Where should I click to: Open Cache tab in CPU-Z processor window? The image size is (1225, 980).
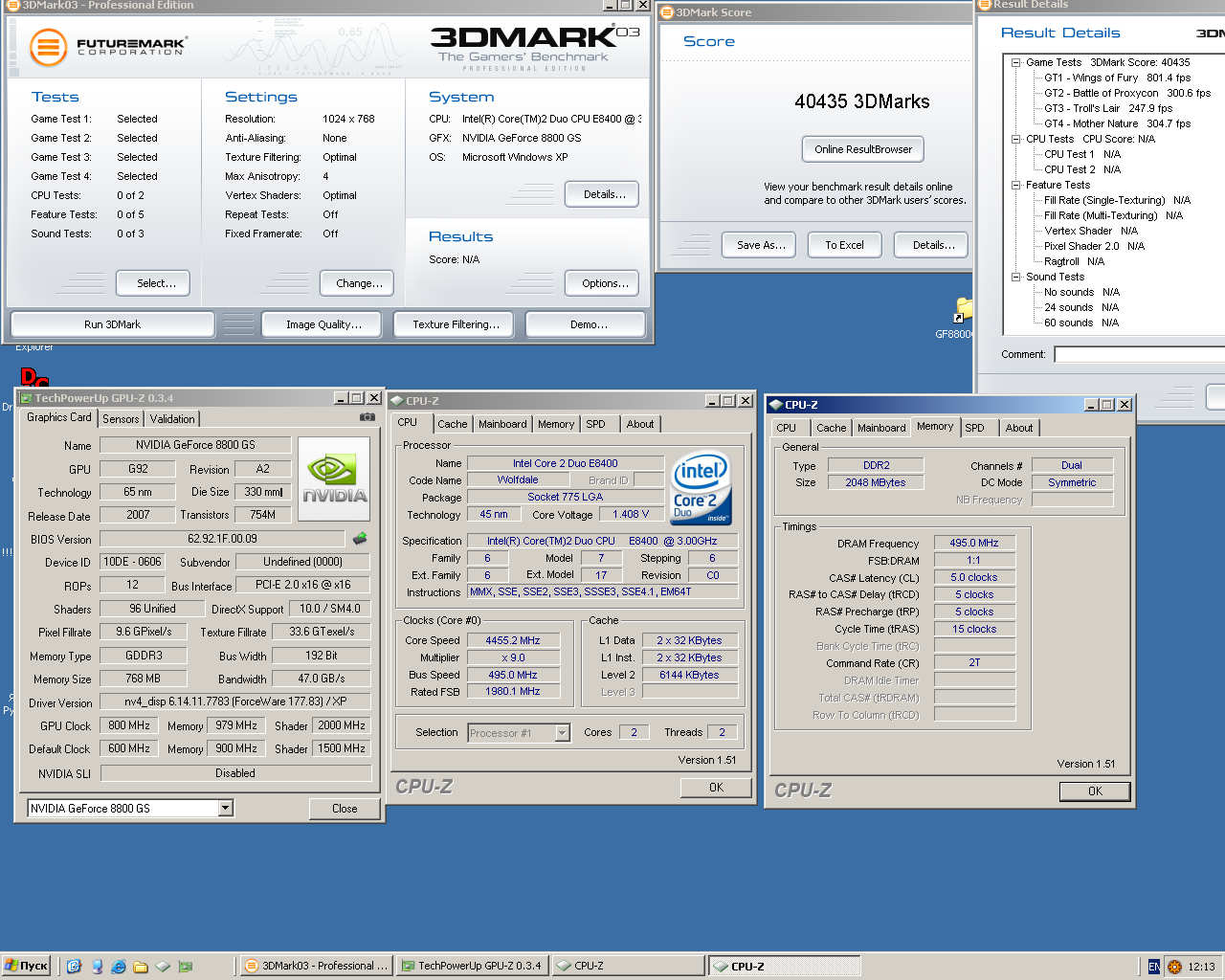[453, 424]
